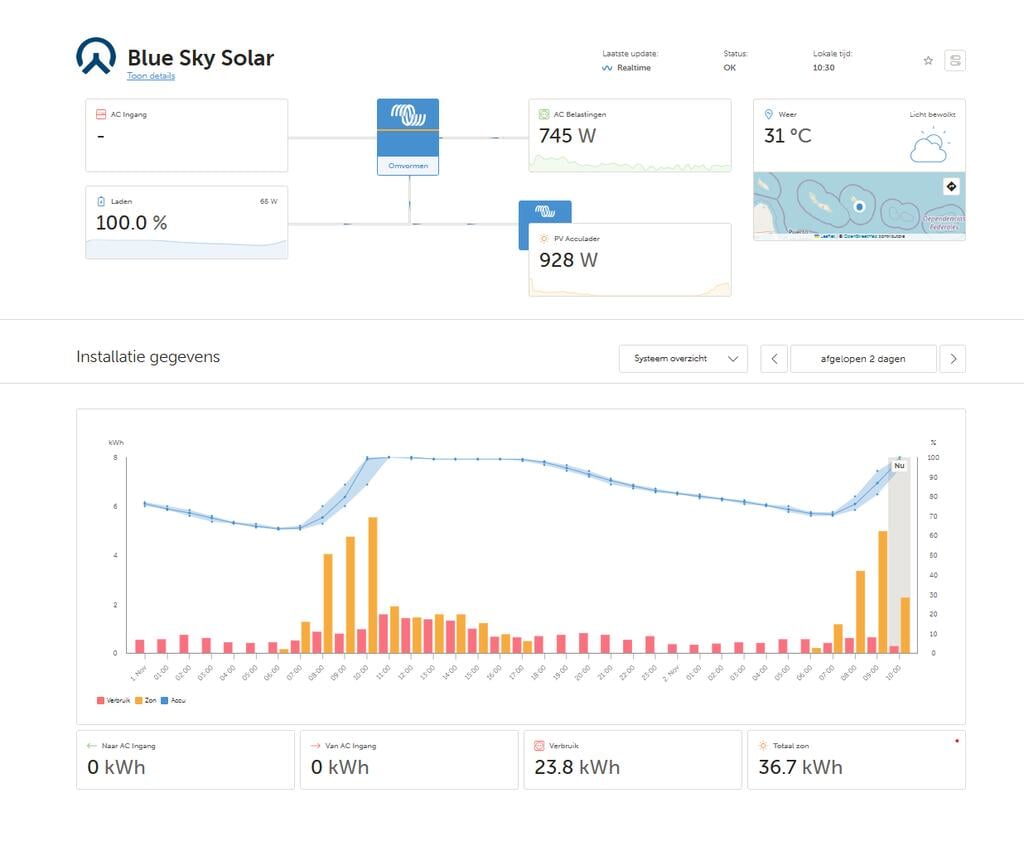Click the Nu marker on the chart
Viewport: 1024px width, 846px height.
click(899, 466)
